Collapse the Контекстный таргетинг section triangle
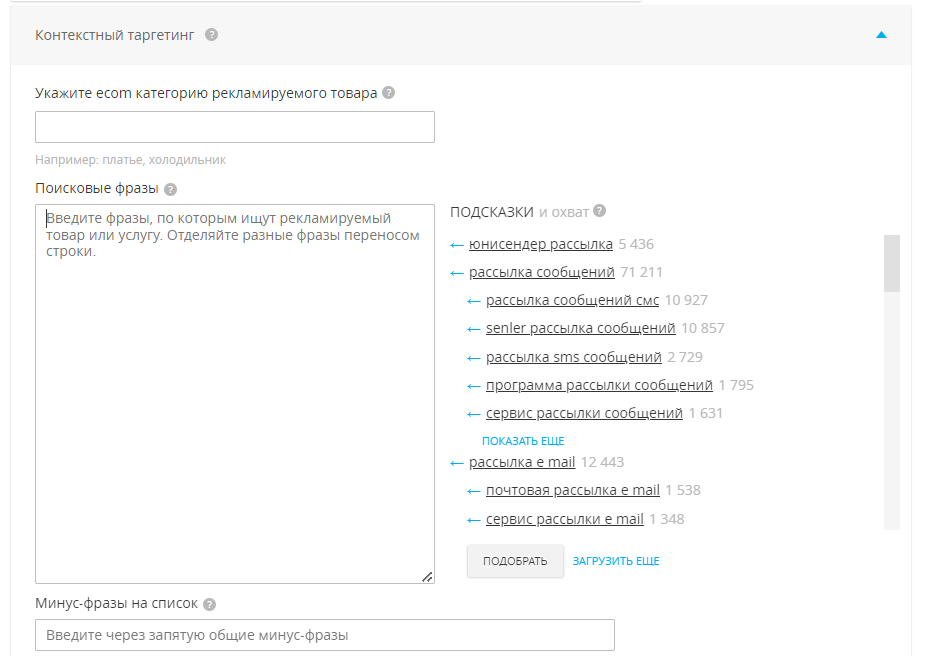 click(x=881, y=35)
